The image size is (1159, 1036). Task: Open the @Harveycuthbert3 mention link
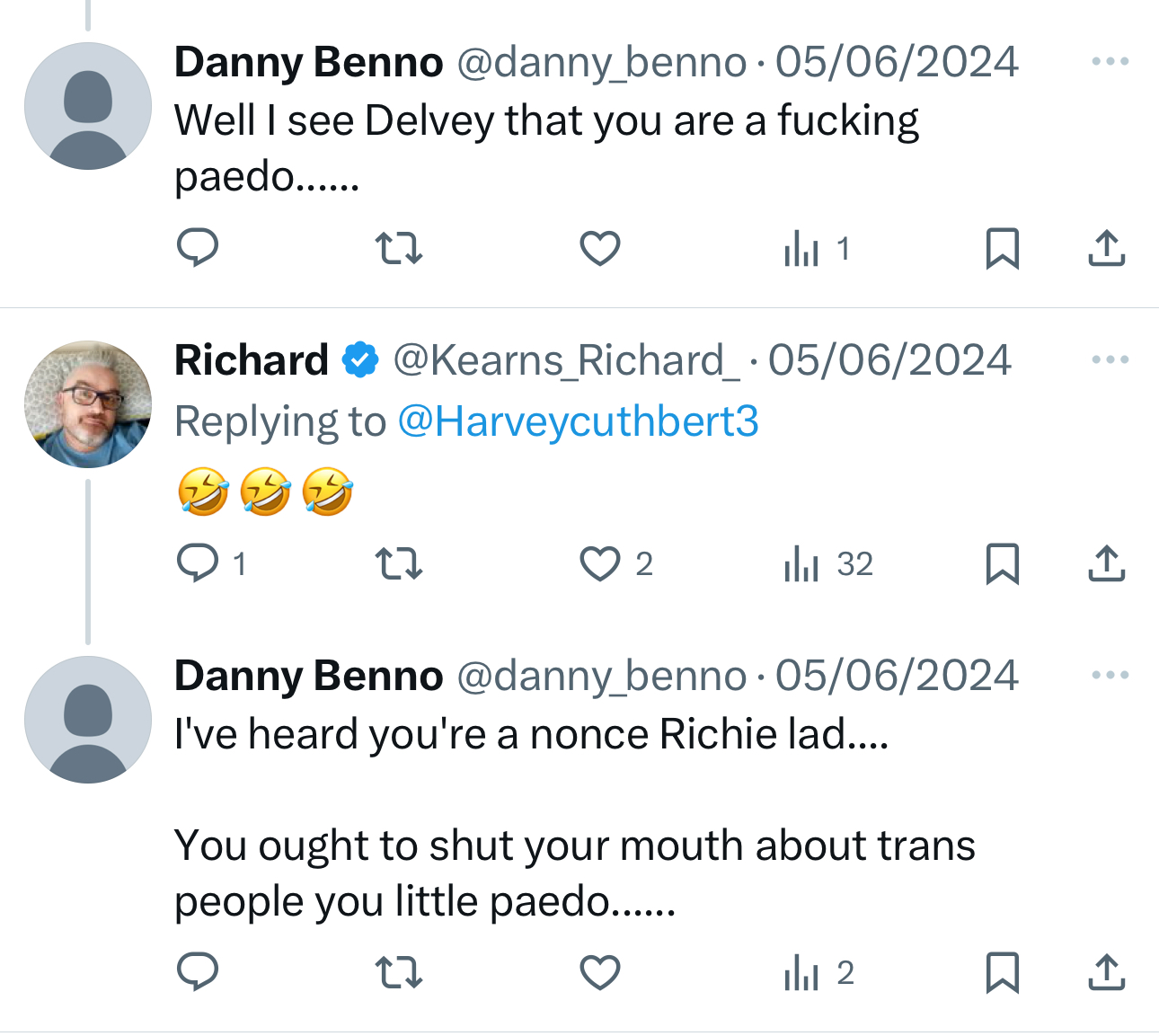[x=578, y=421]
